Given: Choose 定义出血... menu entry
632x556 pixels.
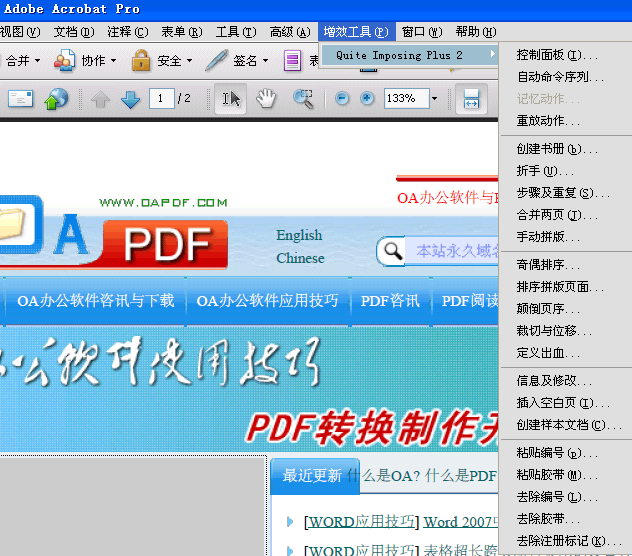Looking at the screenshot, I should click(566, 353).
